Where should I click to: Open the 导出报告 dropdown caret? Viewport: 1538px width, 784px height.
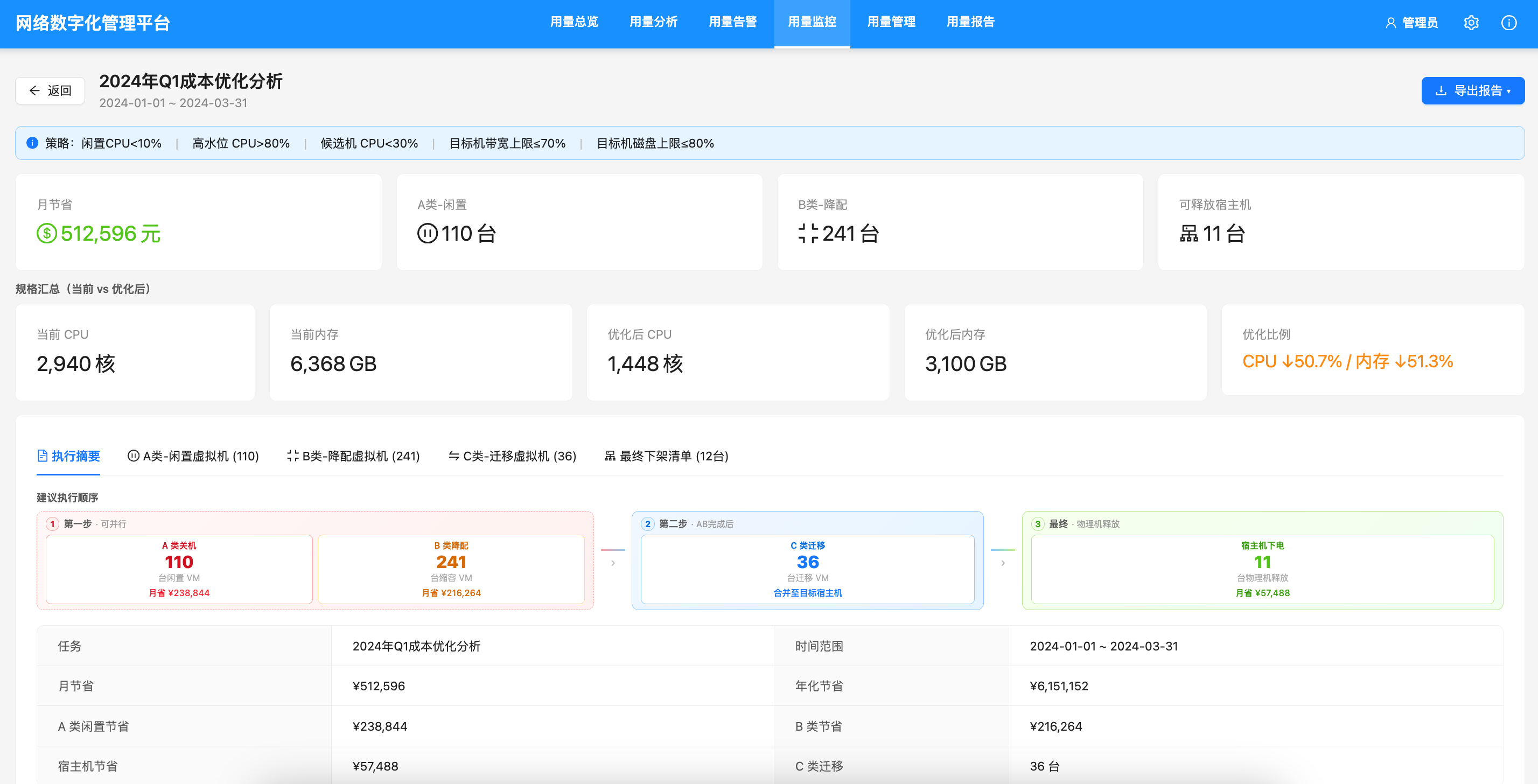point(1509,92)
